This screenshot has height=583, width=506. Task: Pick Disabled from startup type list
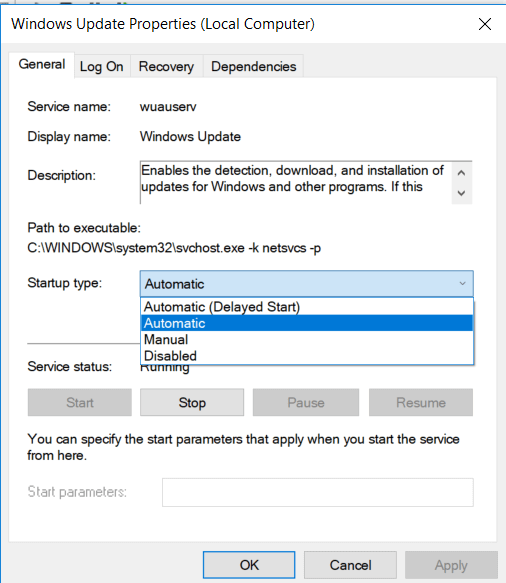(307, 356)
